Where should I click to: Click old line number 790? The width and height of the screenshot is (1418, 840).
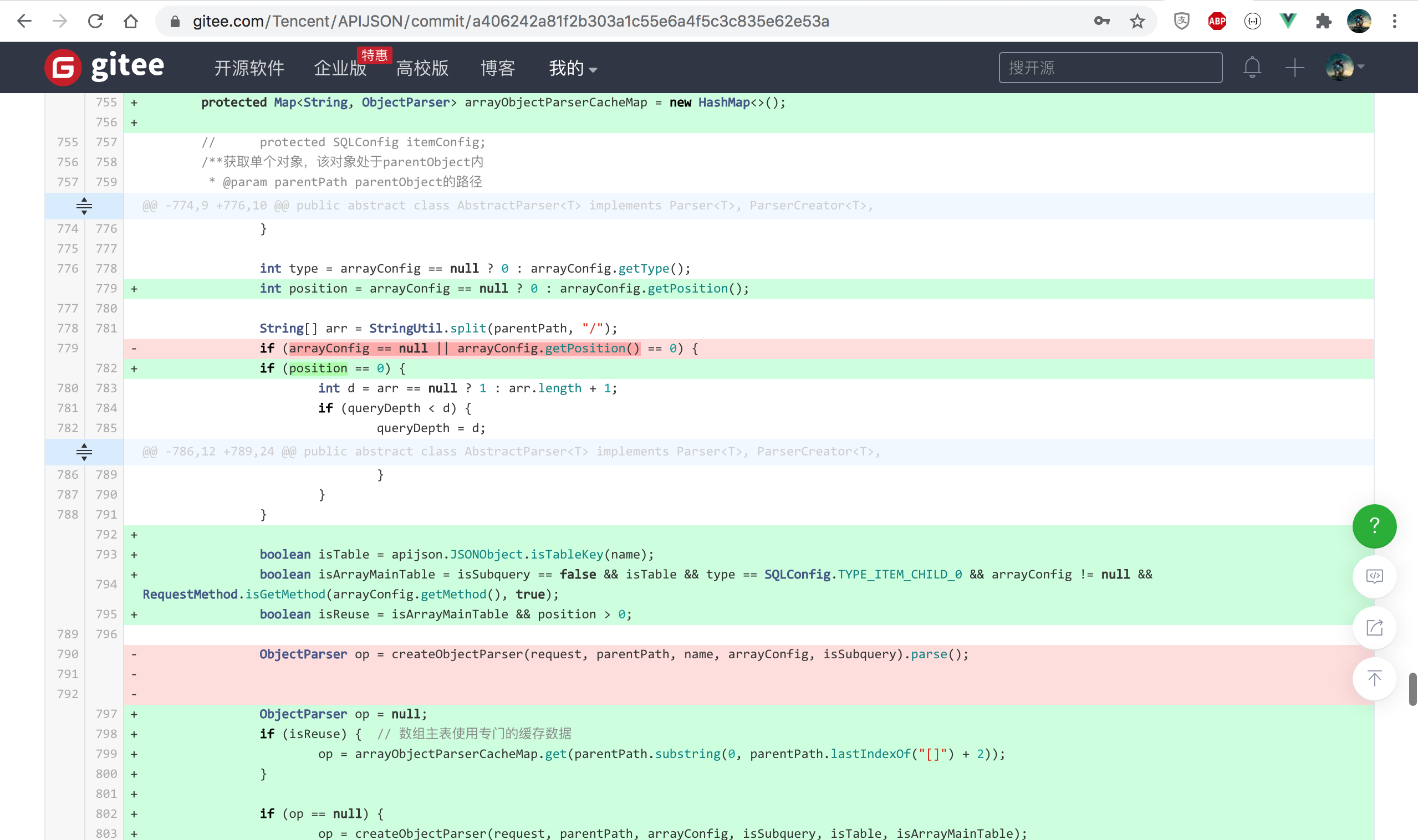click(68, 654)
